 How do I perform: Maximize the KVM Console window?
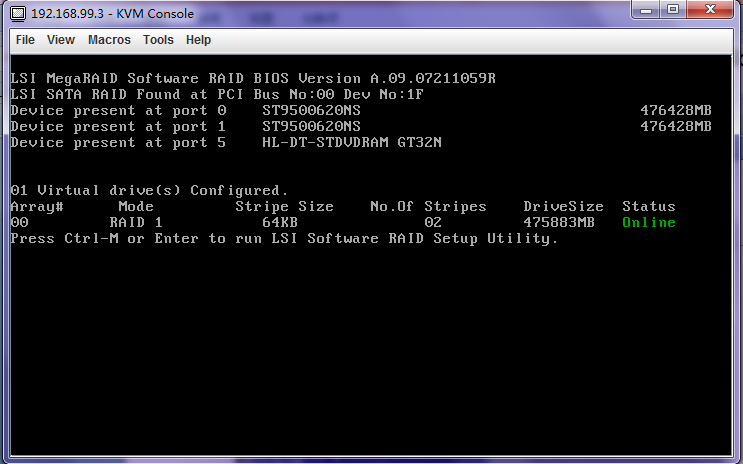673,9
